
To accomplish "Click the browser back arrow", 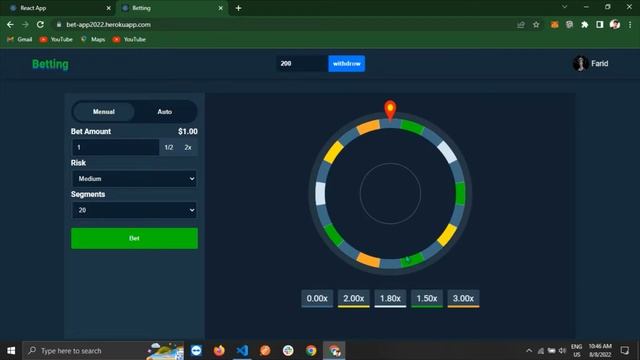I will coord(10,24).
